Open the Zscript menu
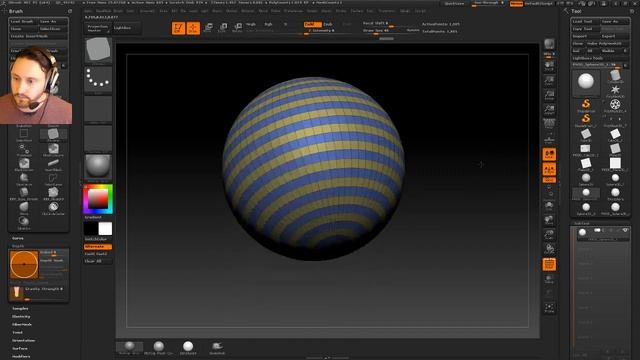640x360 pixels. click(x=420, y=11)
